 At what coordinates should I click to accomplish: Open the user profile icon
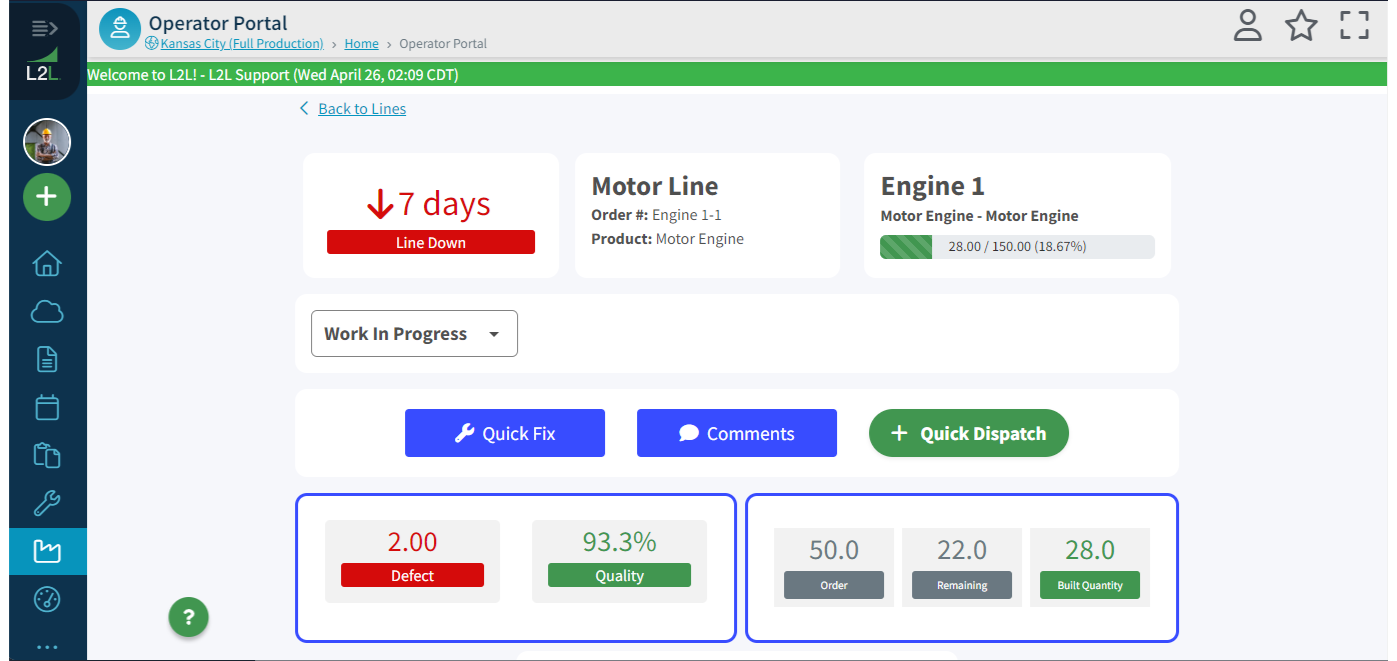(1247, 26)
